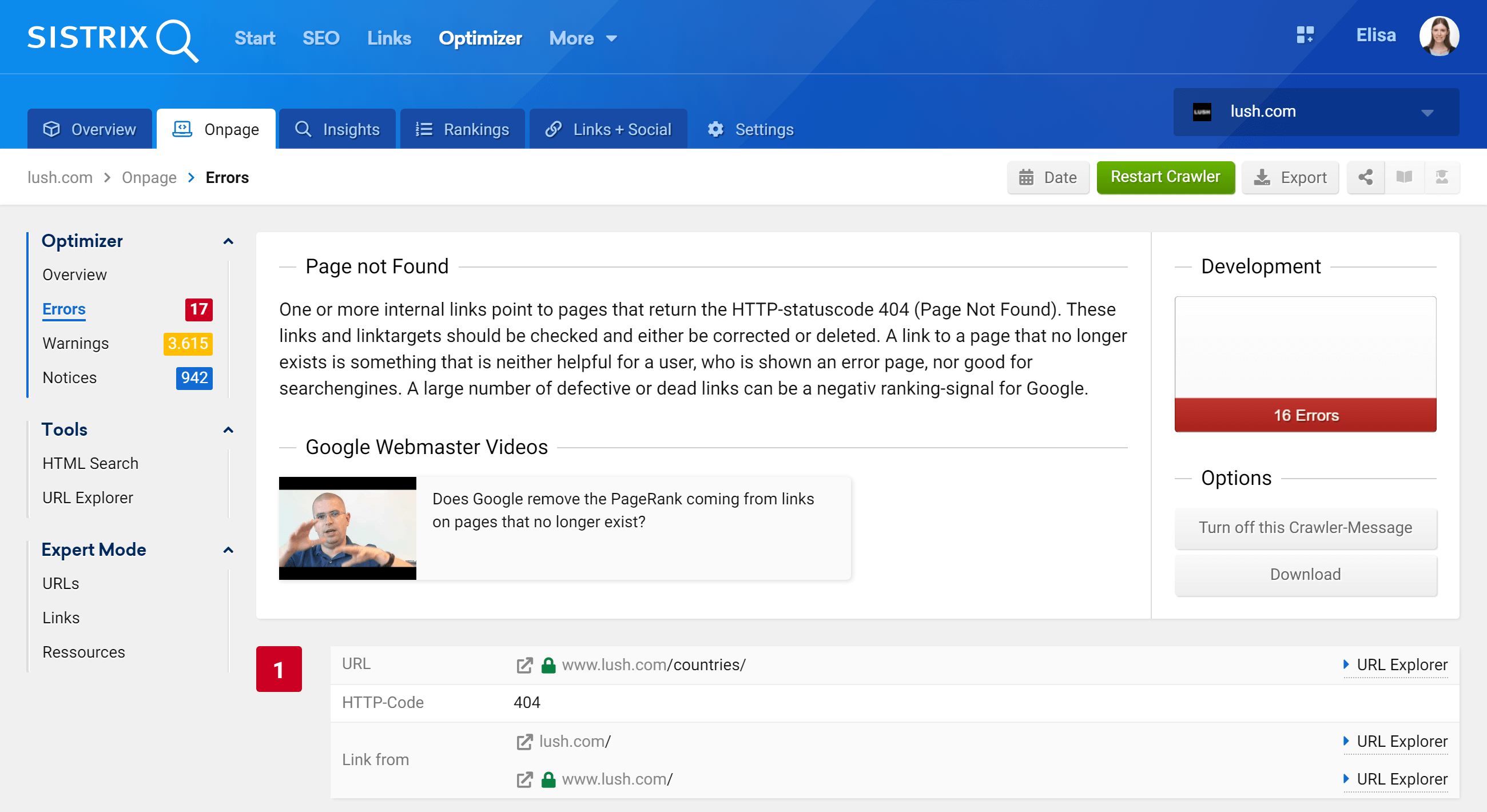Open Ressources under Expert Mode
The image size is (1487, 812).
click(83, 652)
